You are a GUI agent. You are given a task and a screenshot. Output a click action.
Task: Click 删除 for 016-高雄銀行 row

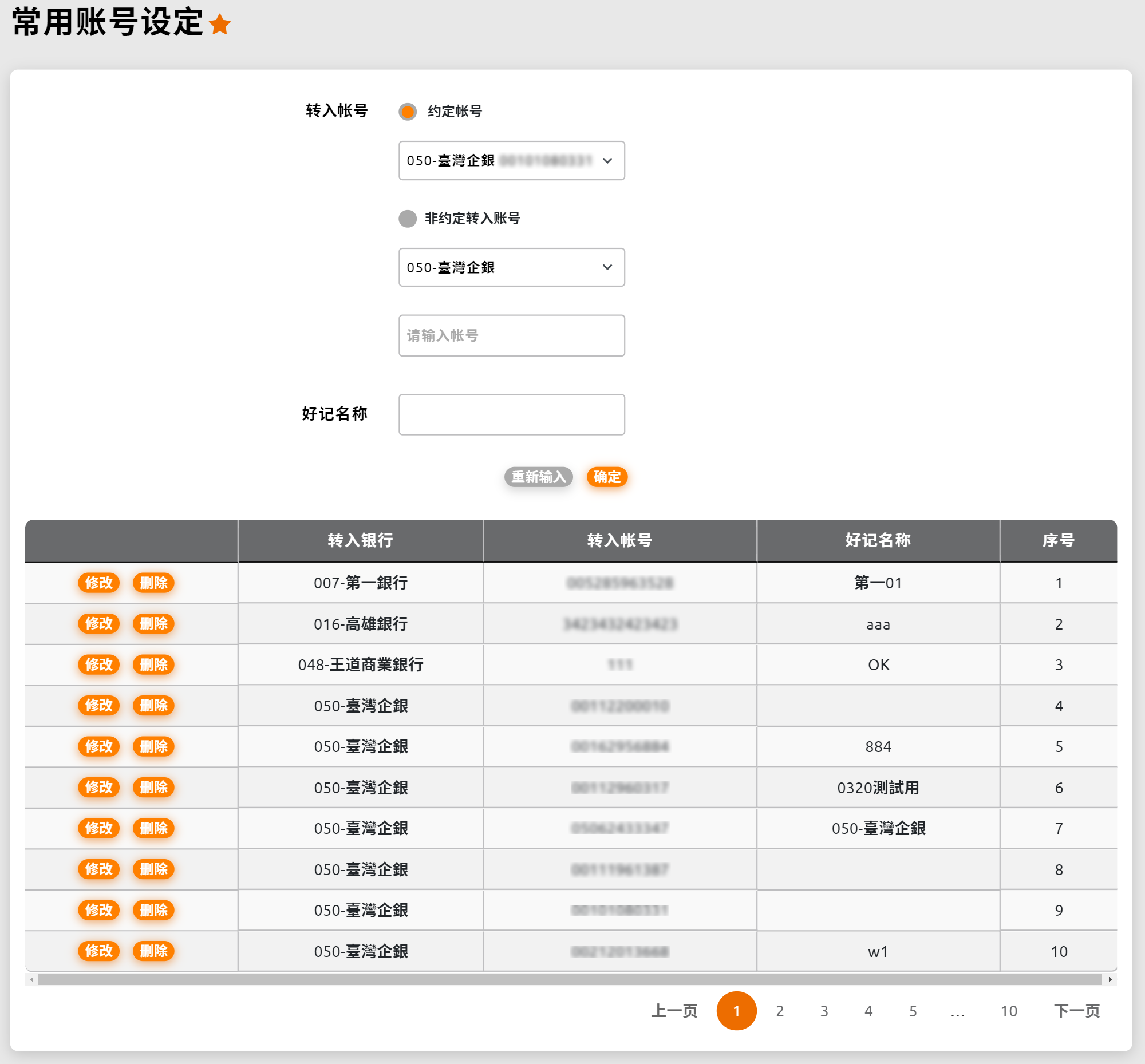(x=153, y=623)
